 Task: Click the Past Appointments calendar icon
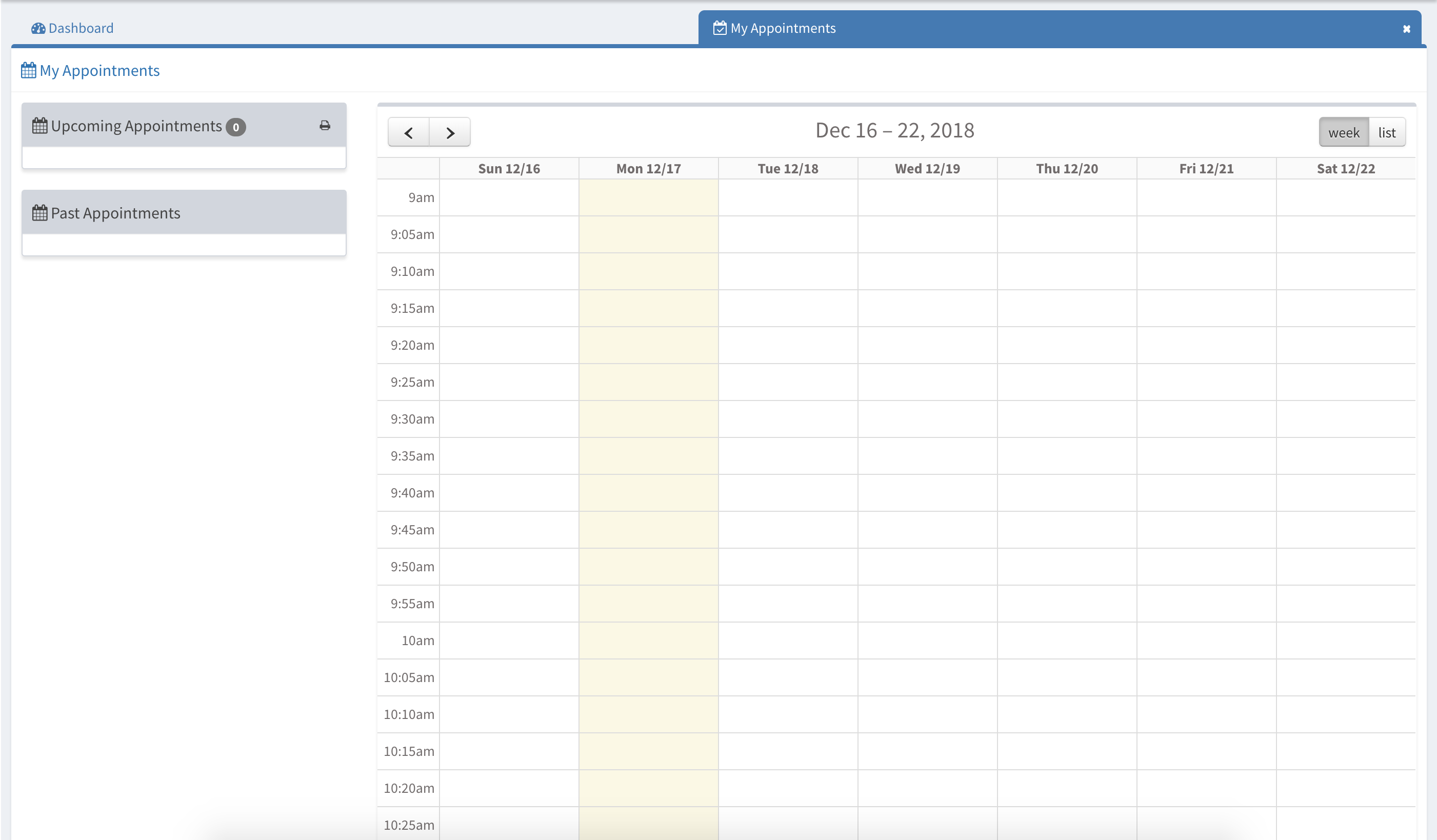click(x=39, y=213)
